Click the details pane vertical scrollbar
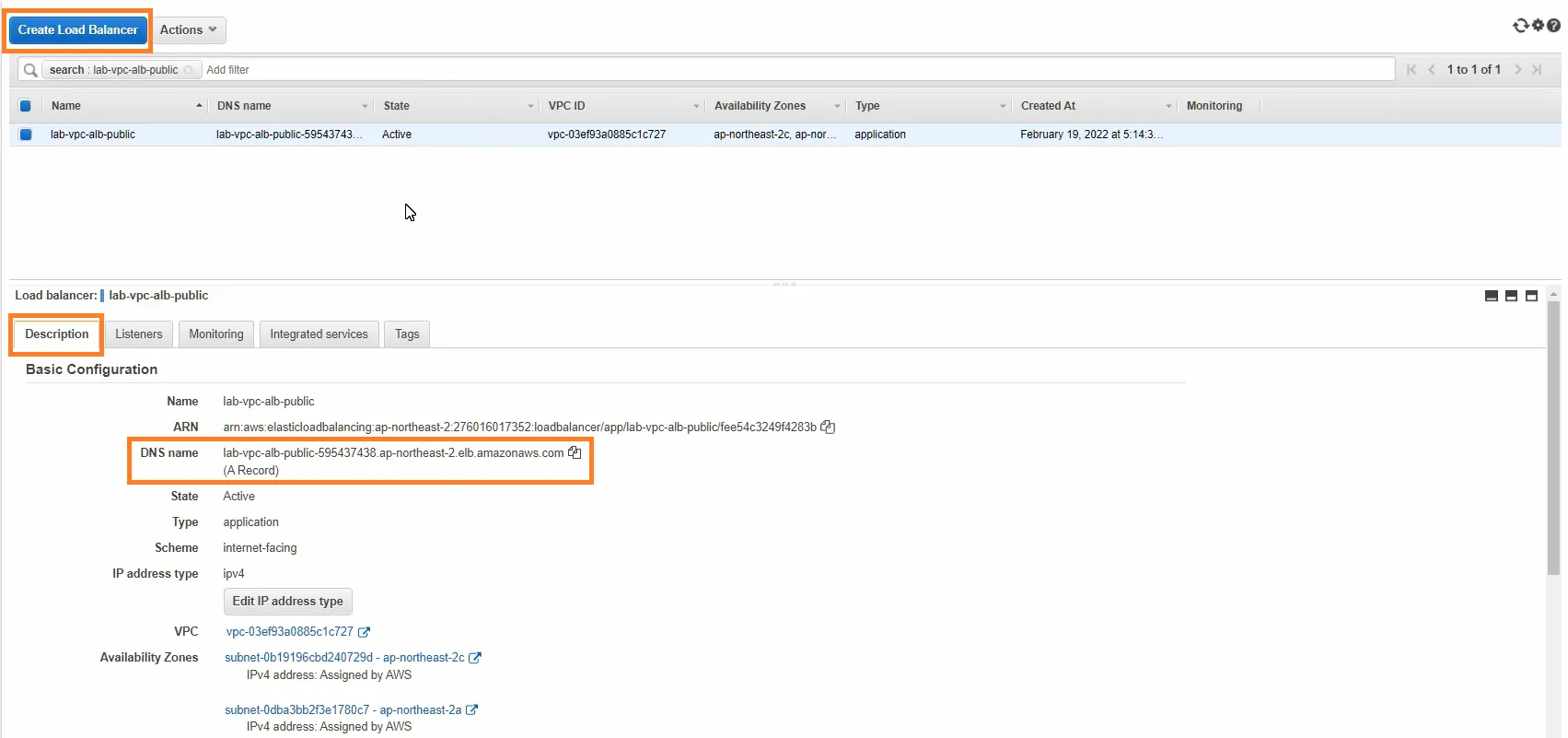The width and height of the screenshot is (1568, 738). [x=1554, y=438]
